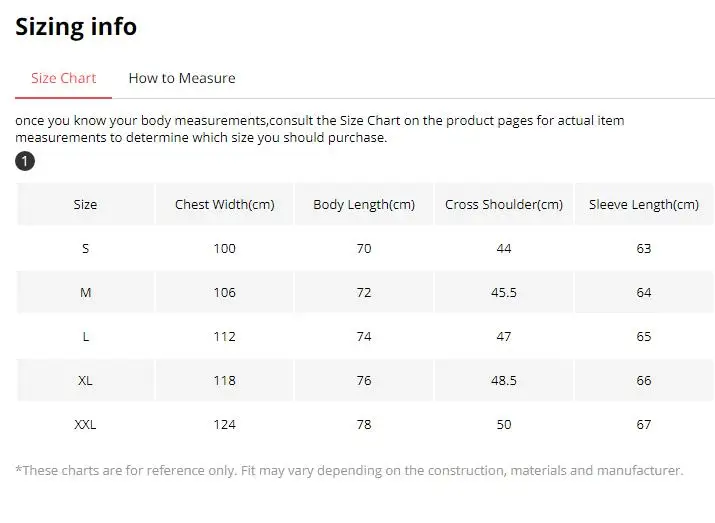Click the Cross Shoulder(cm) column header
Viewport: 715px width, 523px height.
pyautogui.click(x=504, y=204)
